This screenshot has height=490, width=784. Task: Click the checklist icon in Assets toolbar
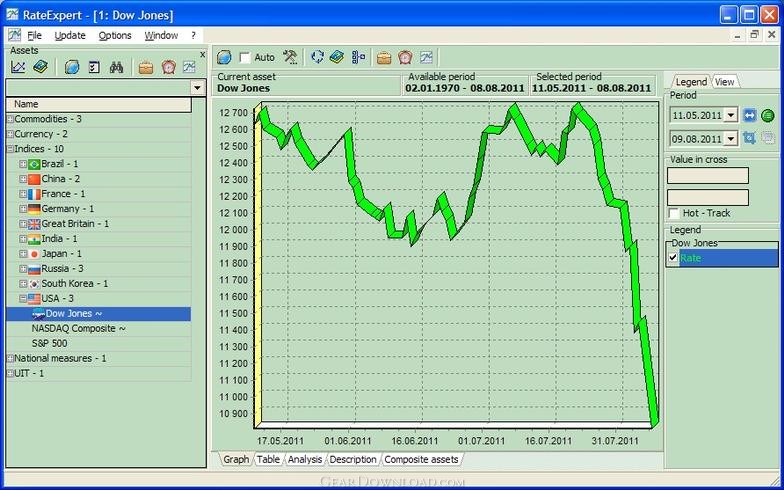tap(94, 66)
